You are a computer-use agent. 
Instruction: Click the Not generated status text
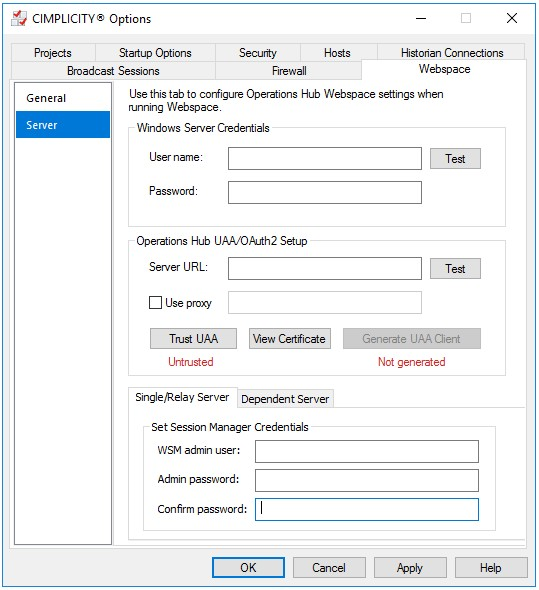412,362
